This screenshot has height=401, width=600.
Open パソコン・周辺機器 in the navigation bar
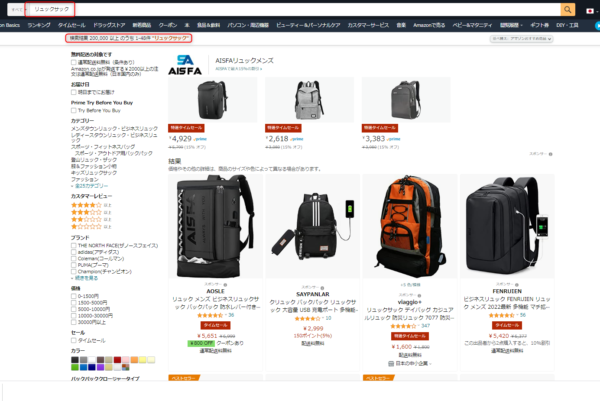(248, 25)
